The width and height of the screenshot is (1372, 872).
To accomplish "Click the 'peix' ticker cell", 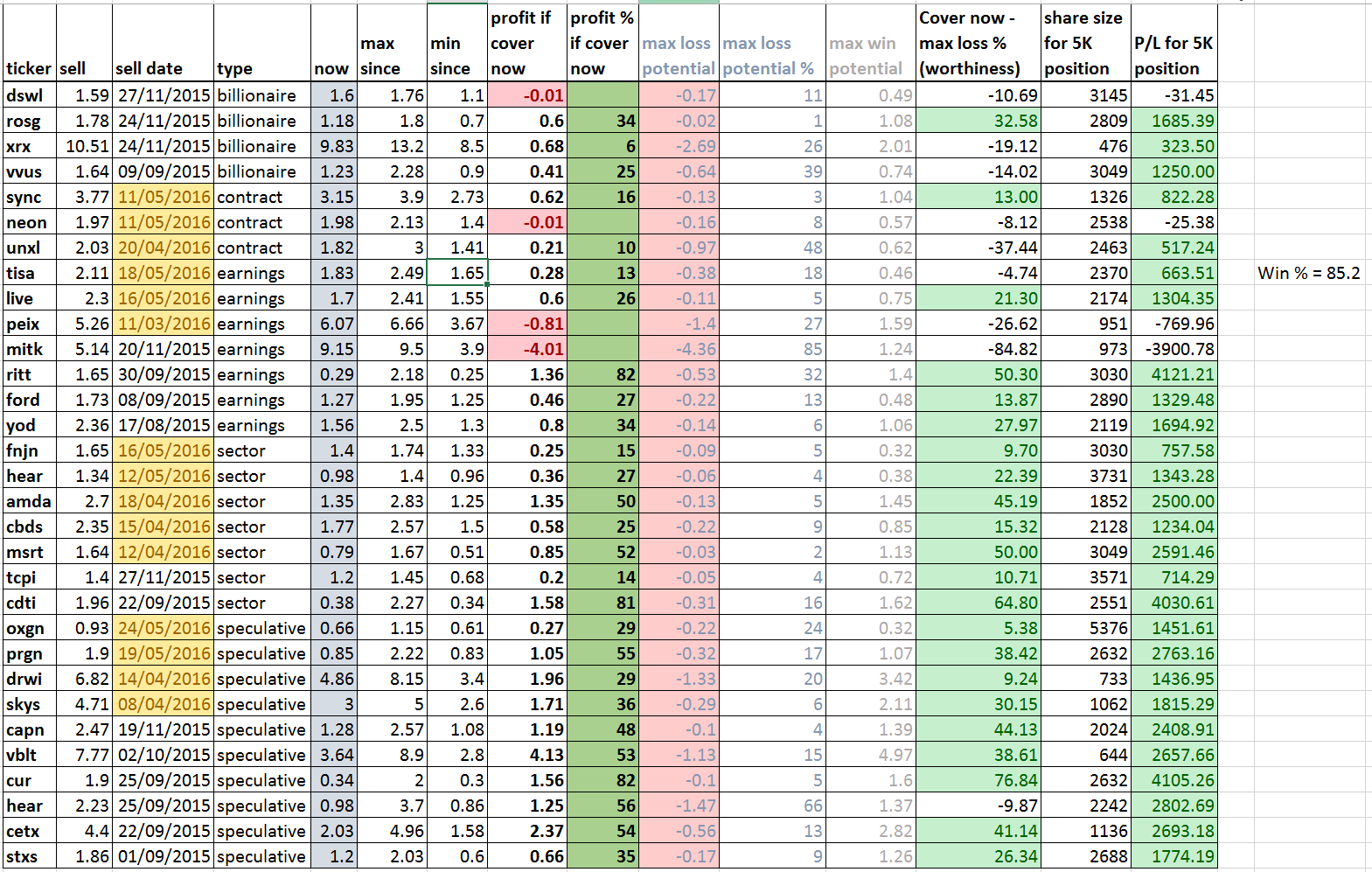I will tap(30, 324).
